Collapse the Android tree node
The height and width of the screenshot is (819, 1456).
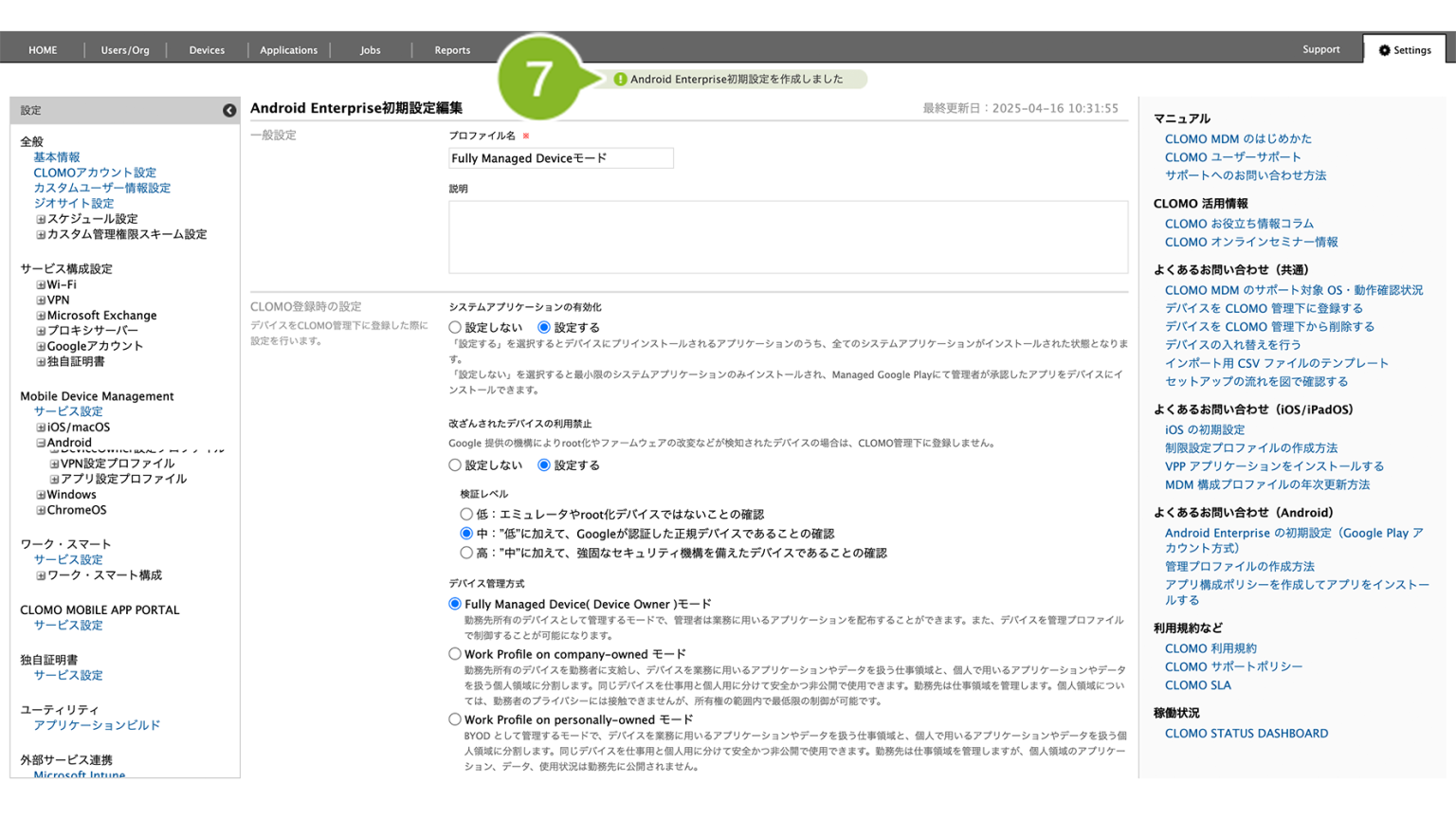[x=41, y=443]
